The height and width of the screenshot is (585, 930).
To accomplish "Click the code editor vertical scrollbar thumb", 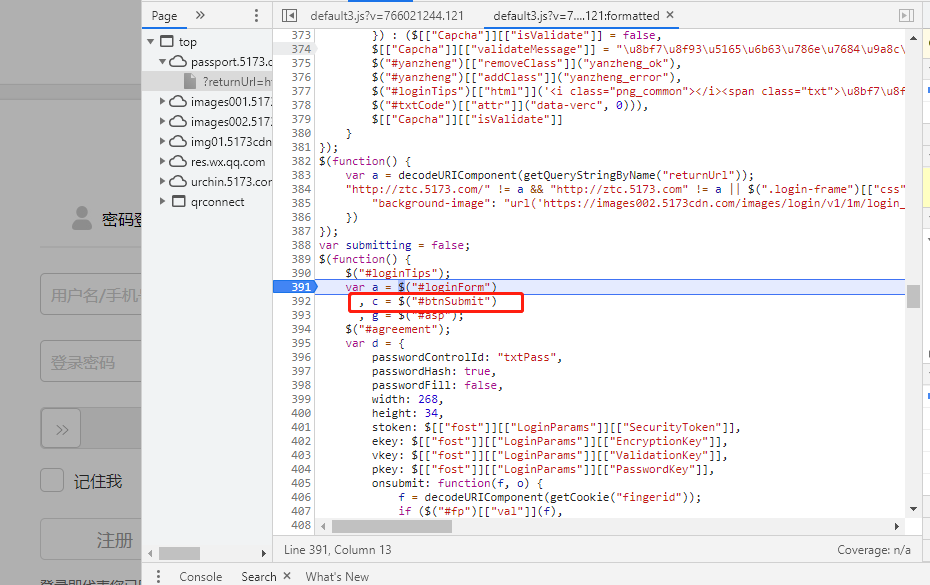I will 913,296.
